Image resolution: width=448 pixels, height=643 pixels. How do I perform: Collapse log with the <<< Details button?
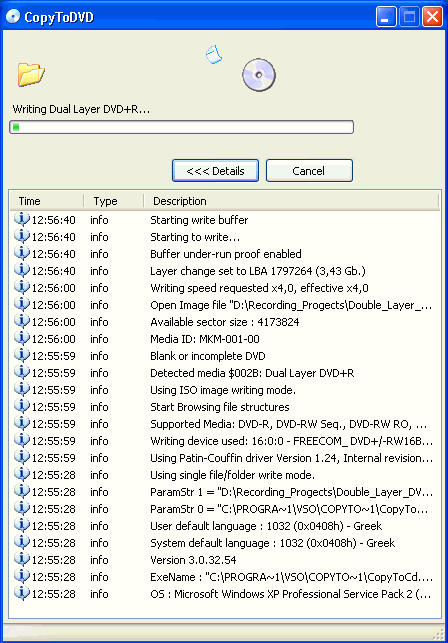coord(215,171)
